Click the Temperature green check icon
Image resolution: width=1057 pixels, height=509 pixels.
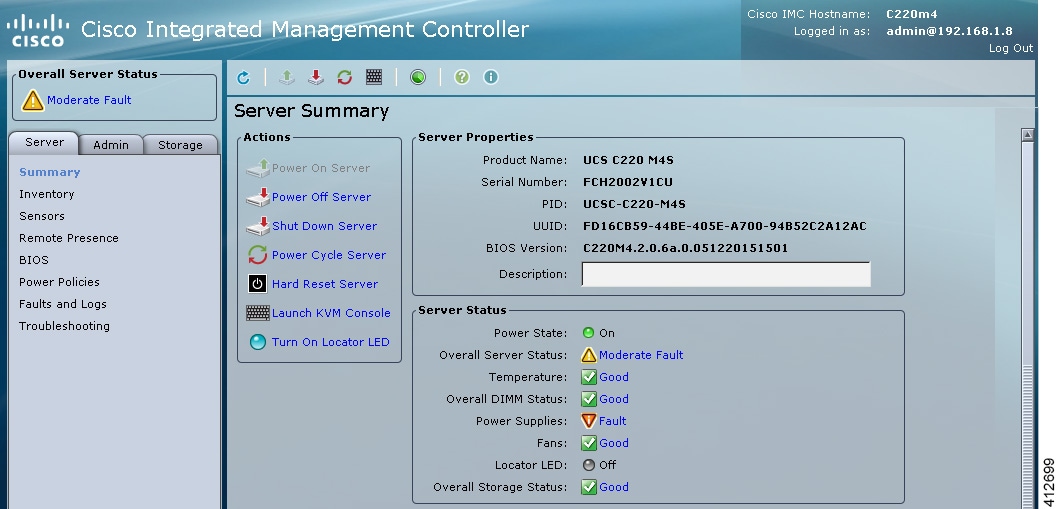[x=588, y=377]
